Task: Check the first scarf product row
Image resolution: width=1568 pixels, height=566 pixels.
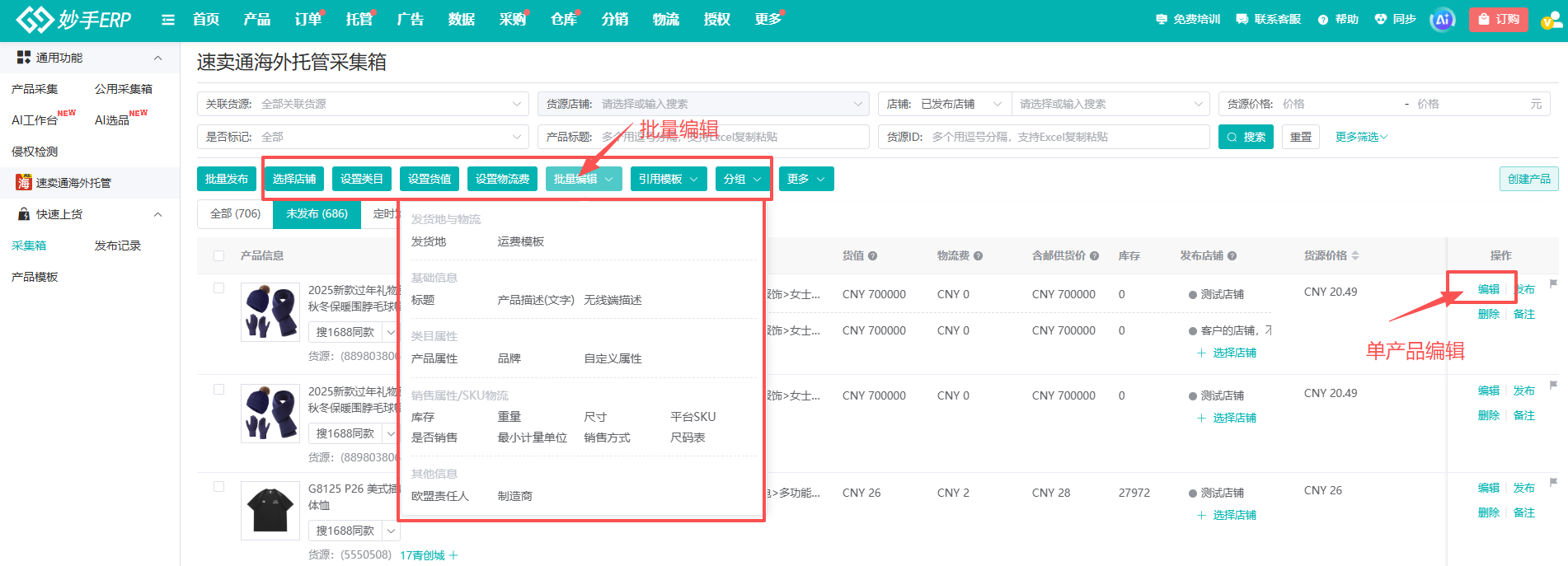Action: (218, 288)
